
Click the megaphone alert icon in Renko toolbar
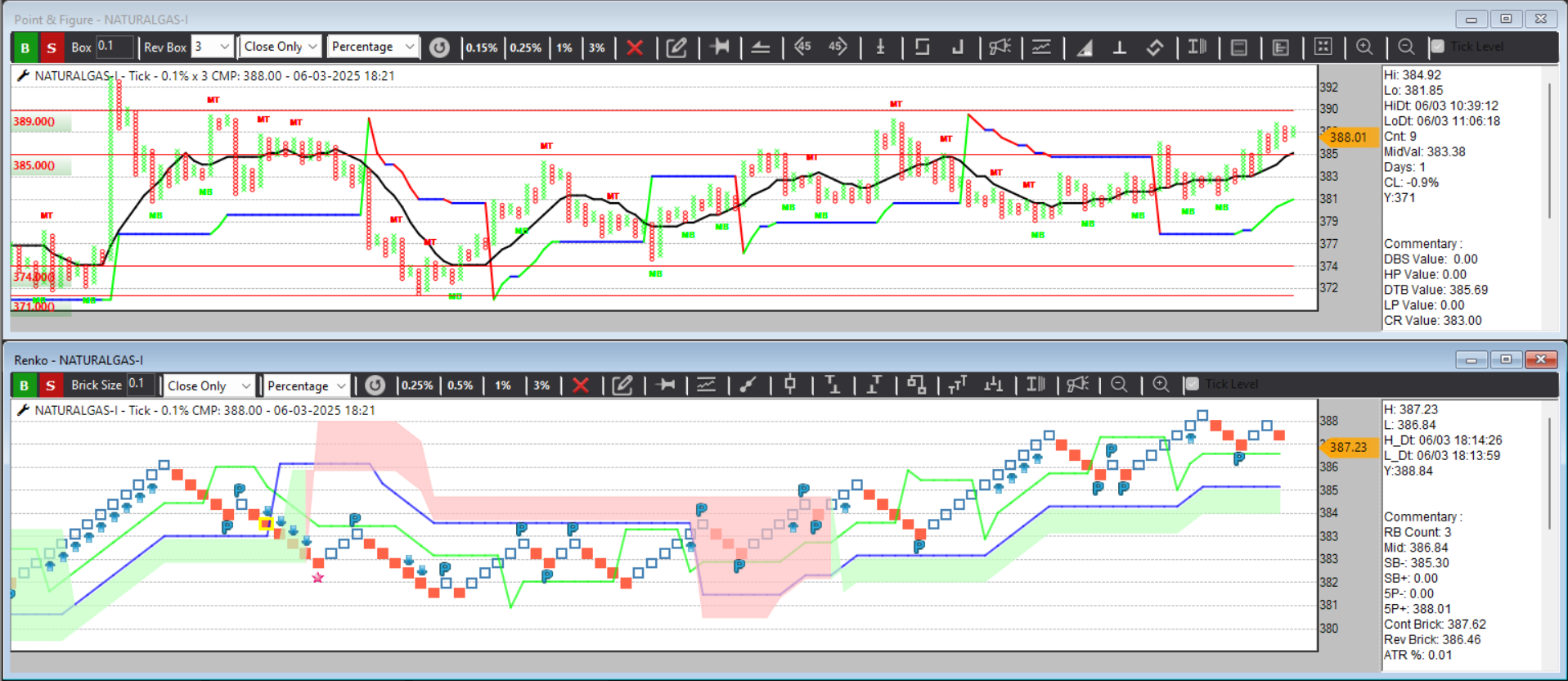point(1078,384)
